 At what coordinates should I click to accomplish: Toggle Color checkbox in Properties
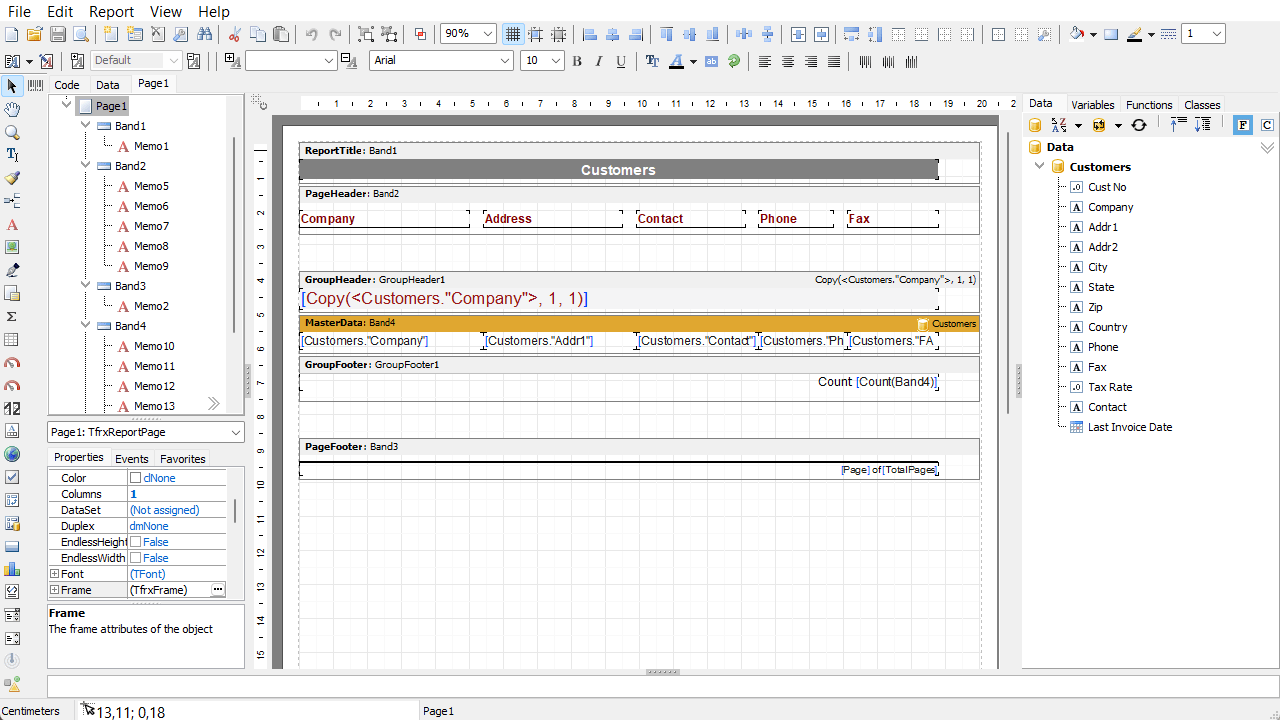pyautogui.click(x=135, y=478)
